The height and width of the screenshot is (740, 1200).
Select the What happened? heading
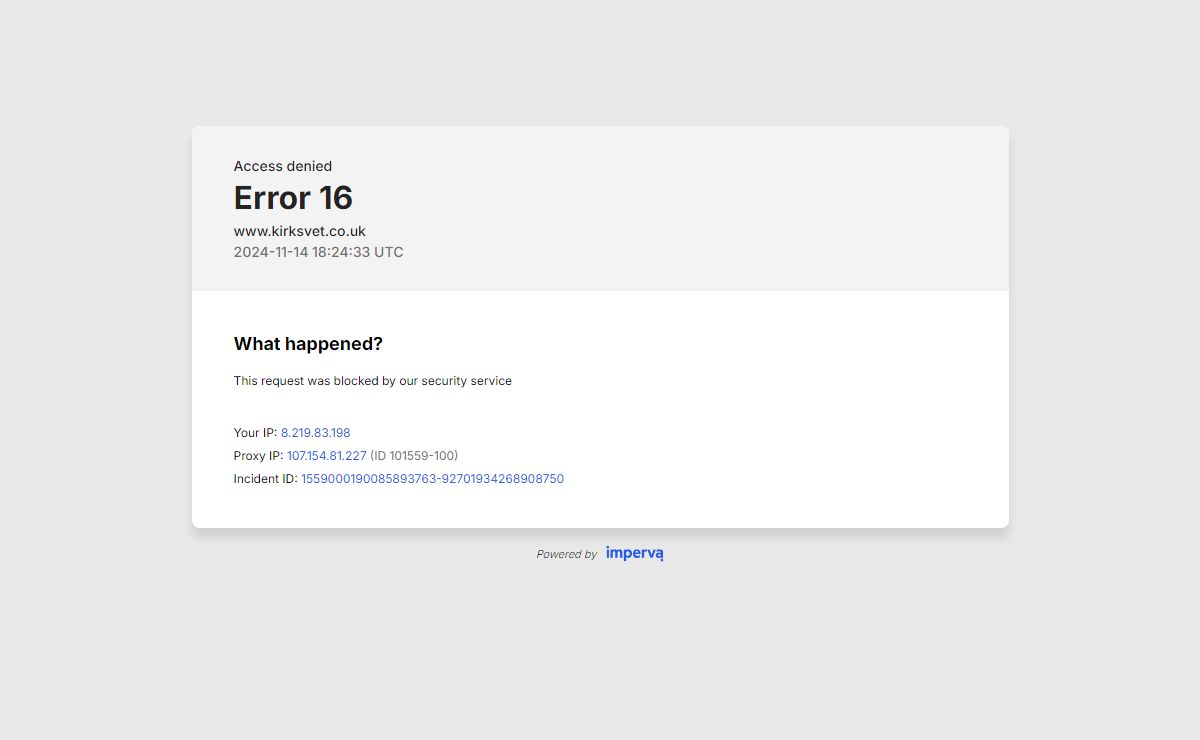point(308,344)
